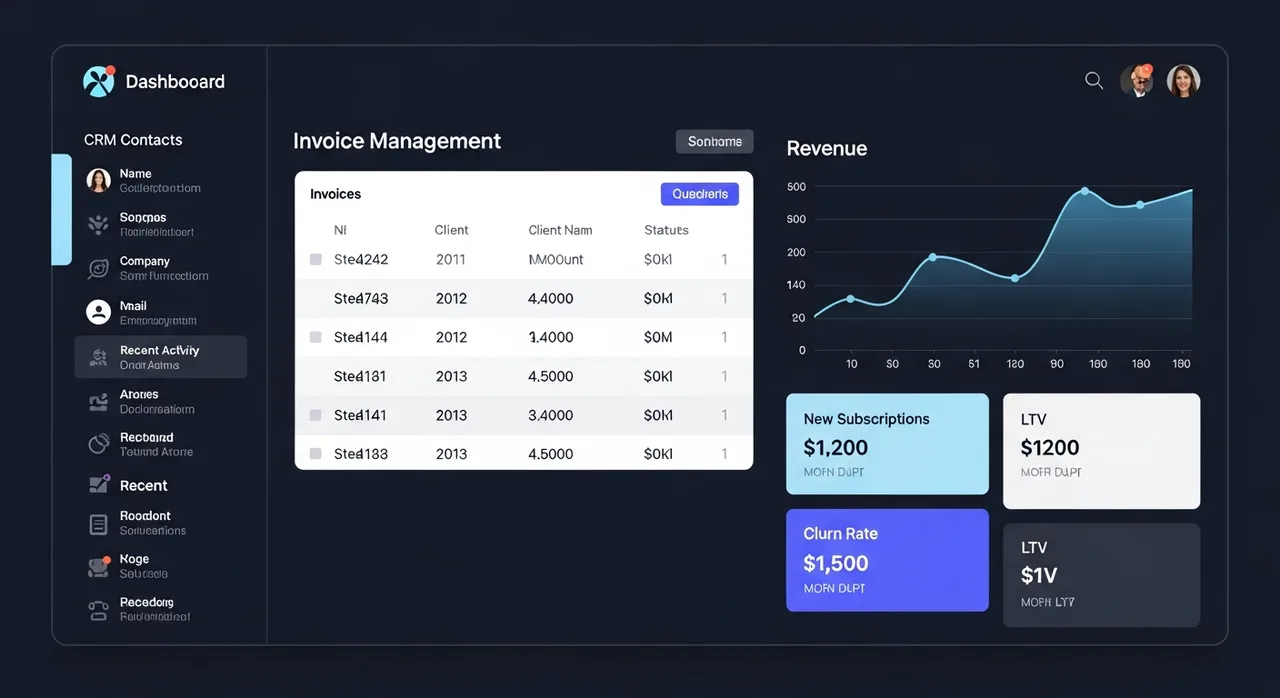Click the Invoice Management heading
Image resolution: width=1280 pixels, height=698 pixels.
[397, 141]
